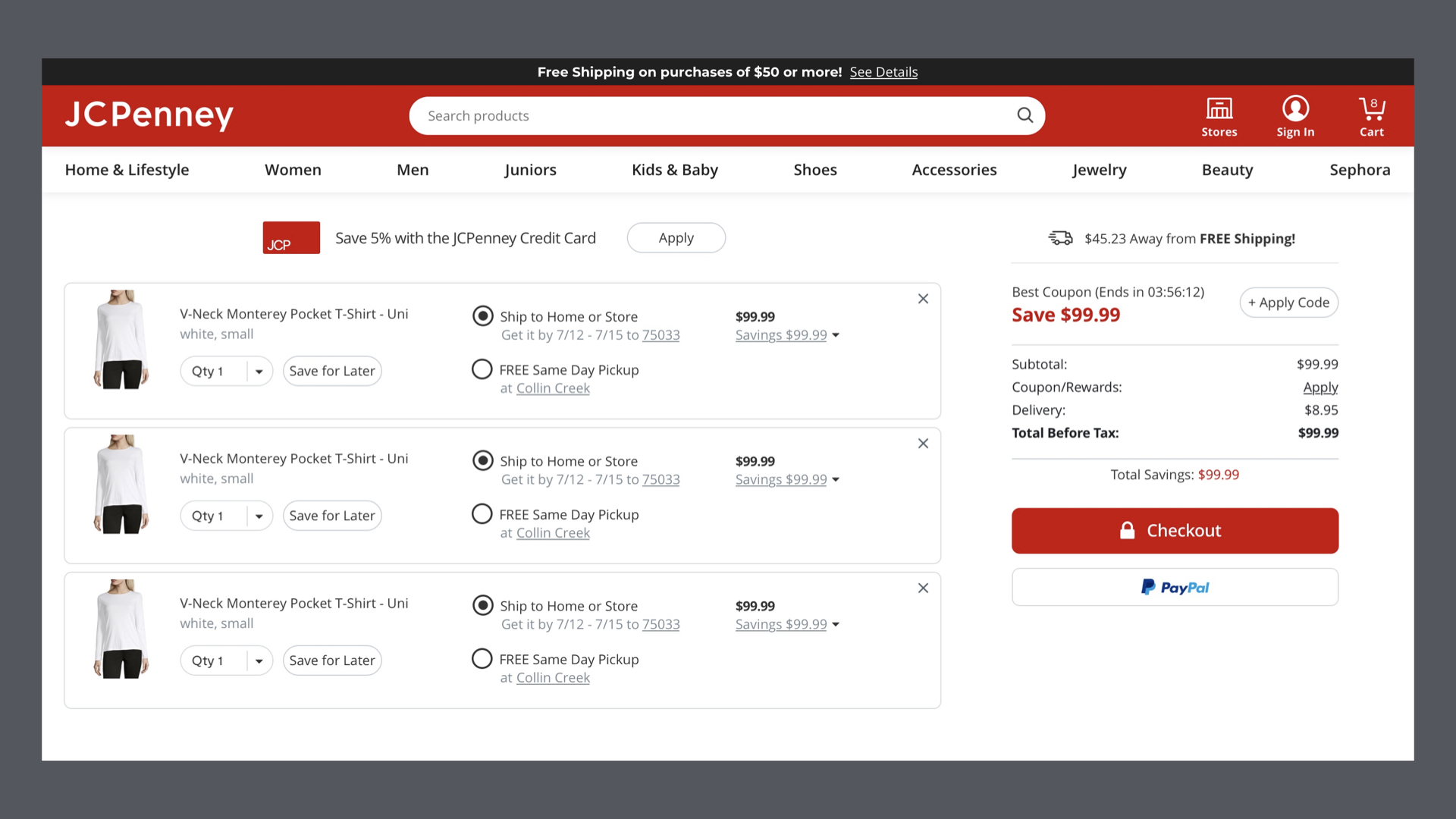1456x819 pixels.
Task: Select FREE Same Day Pickup for second item
Action: pos(482,514)
